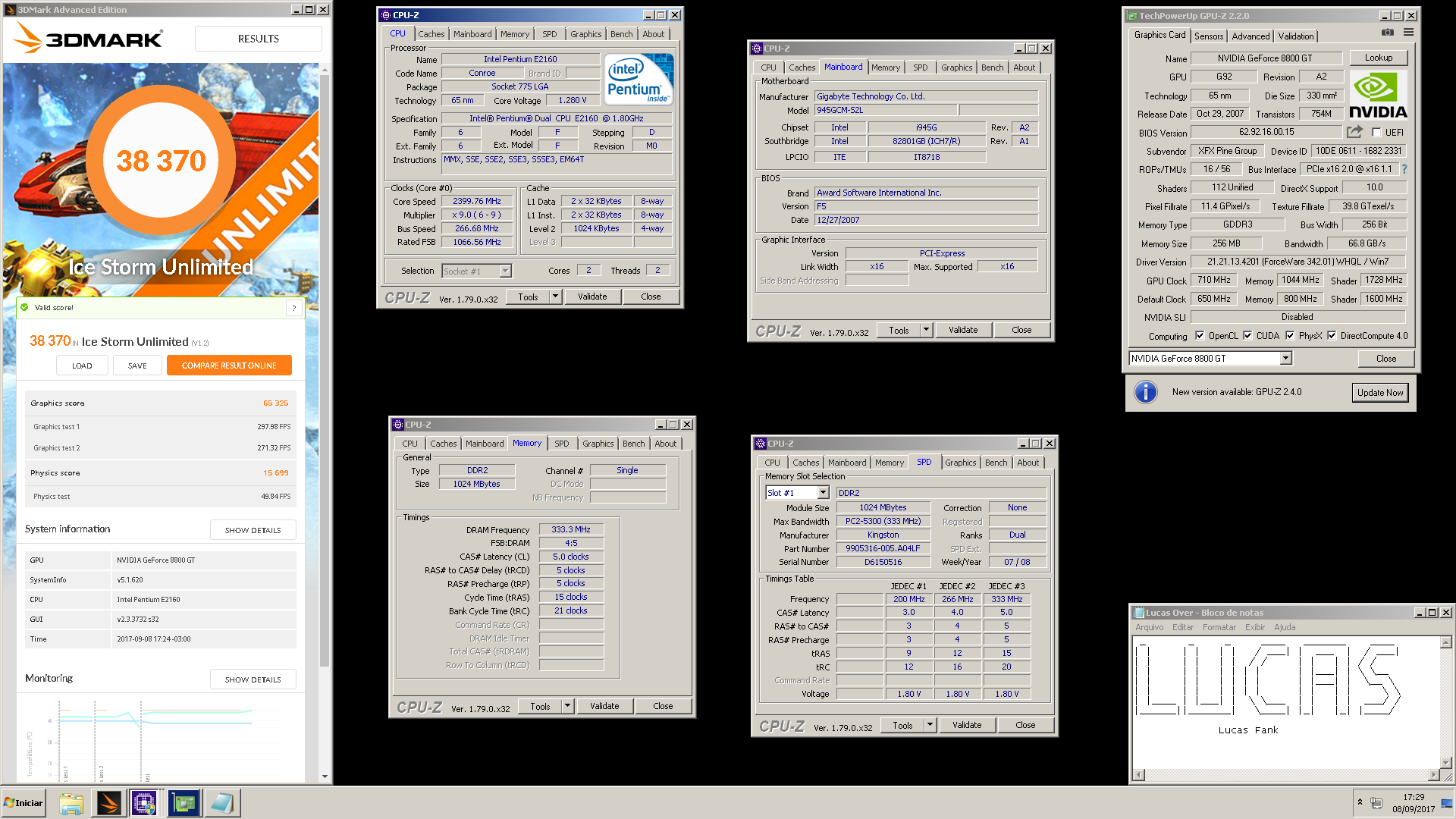This screenshot has height=819, width=1456.
Task: Toggle the DirectCompute 4.0 checkbox
Action: click(1332, 335)
